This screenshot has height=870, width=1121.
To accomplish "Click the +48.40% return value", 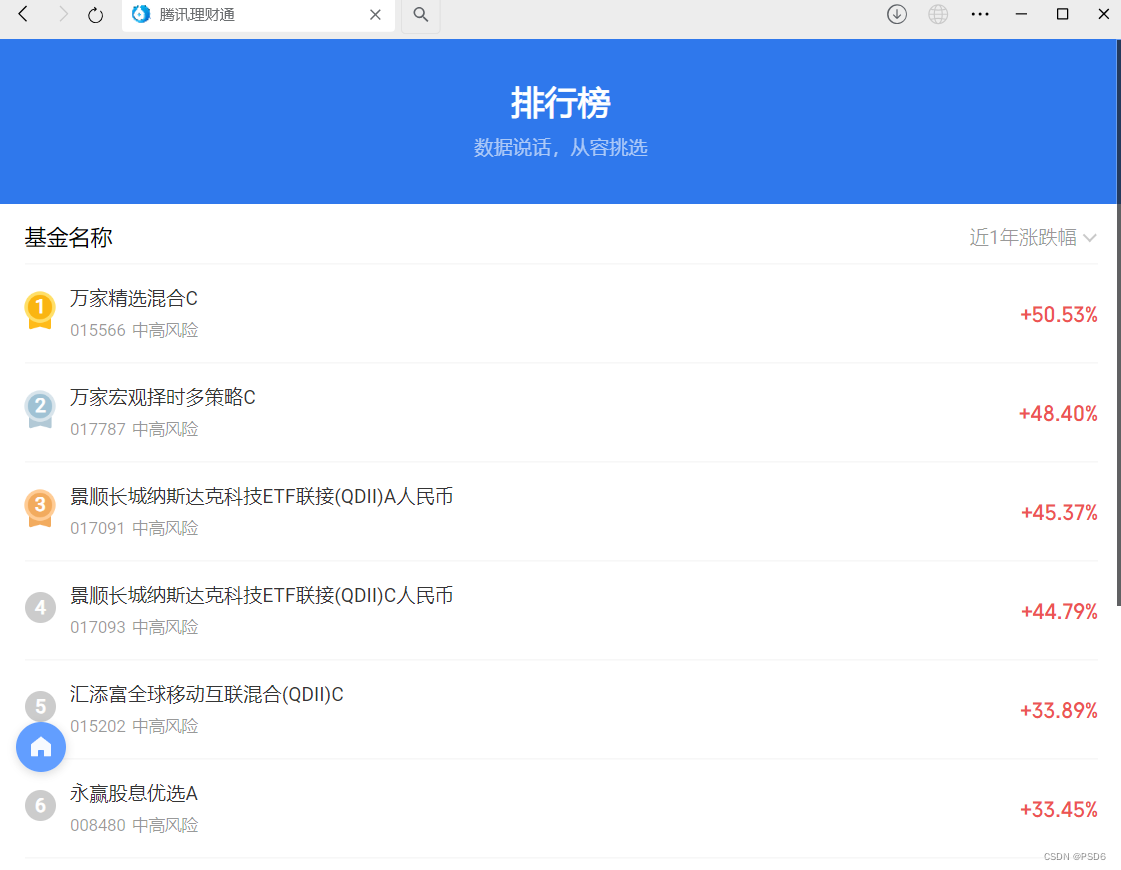I will 1057,413.
